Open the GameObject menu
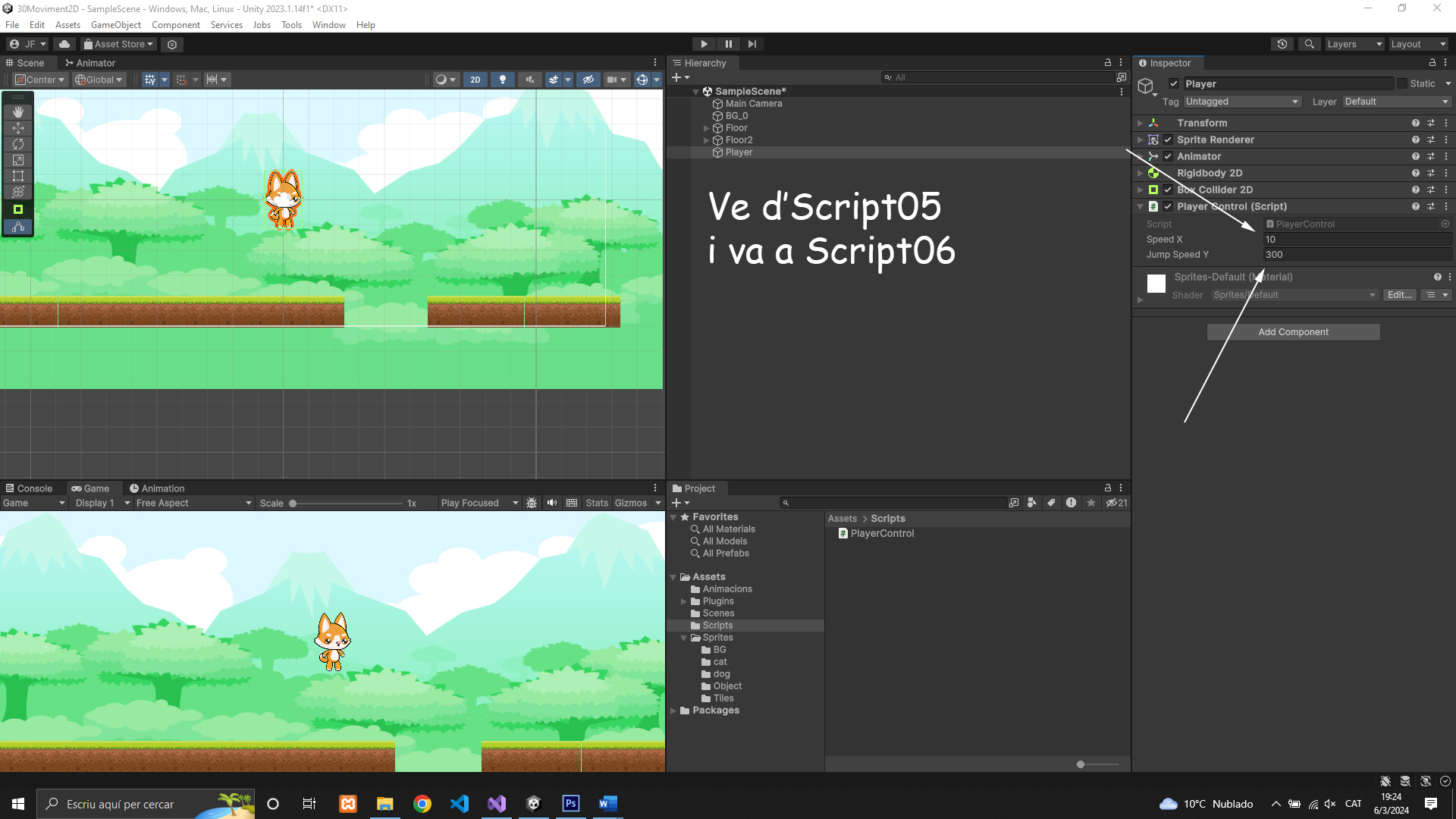Image resolution: width=1456 pixels, height=819 pixels. click(x=115, y=25)
